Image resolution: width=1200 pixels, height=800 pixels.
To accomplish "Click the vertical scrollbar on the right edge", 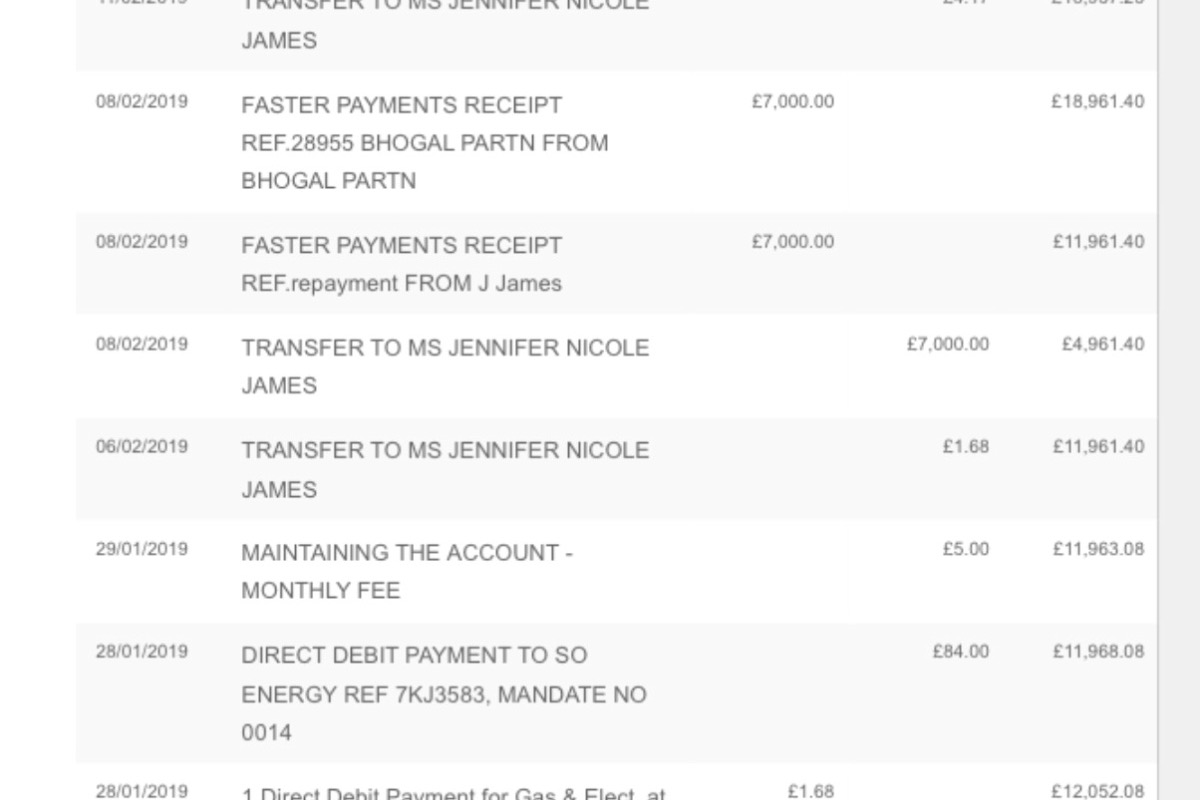I will (x=1179, y=400).
